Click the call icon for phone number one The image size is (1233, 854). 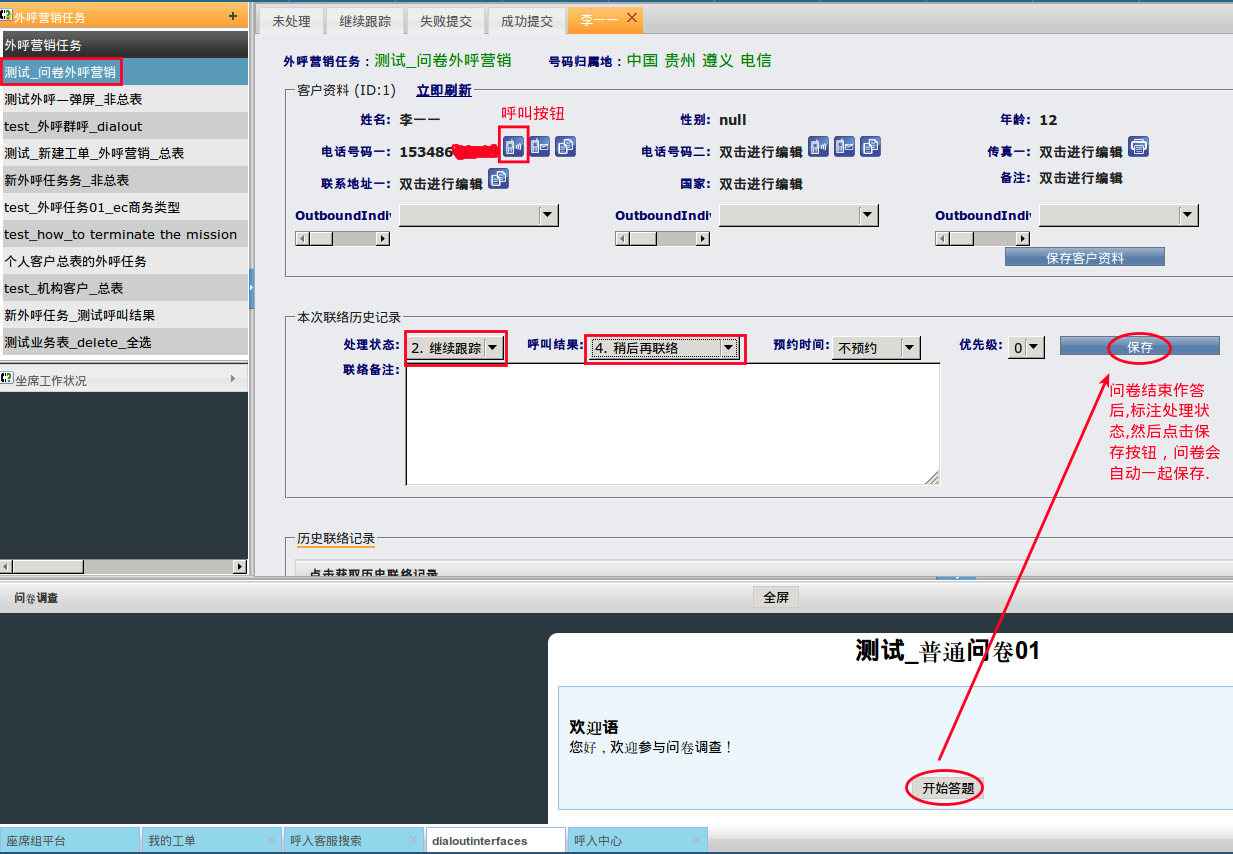[513, 148]
